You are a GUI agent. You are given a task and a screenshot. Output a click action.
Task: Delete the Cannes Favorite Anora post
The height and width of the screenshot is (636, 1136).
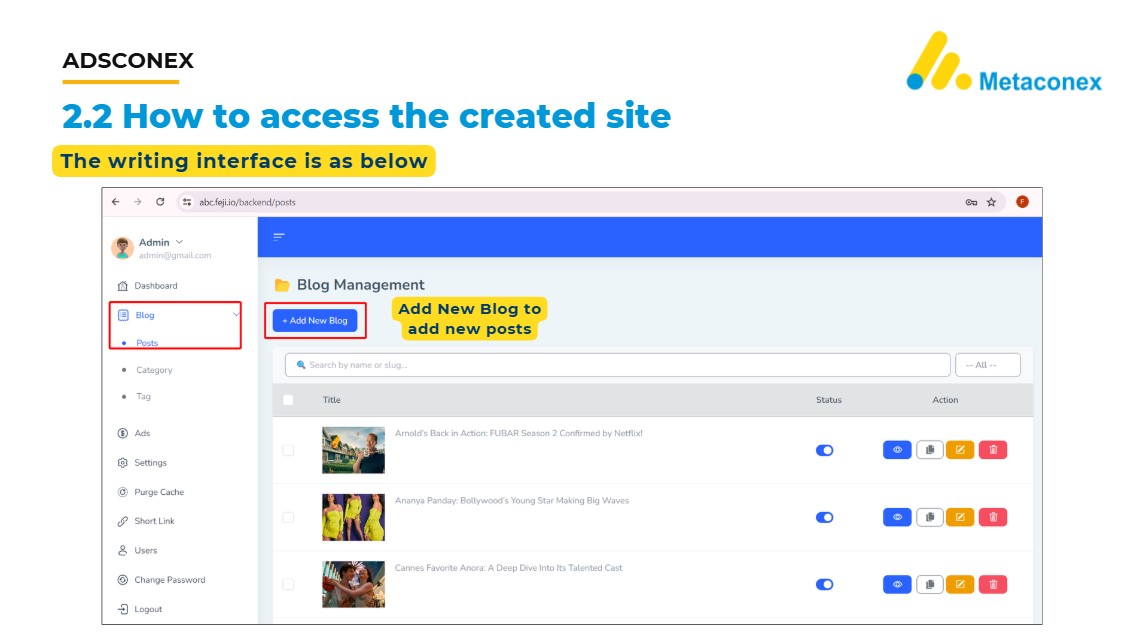tap(993, 584)
